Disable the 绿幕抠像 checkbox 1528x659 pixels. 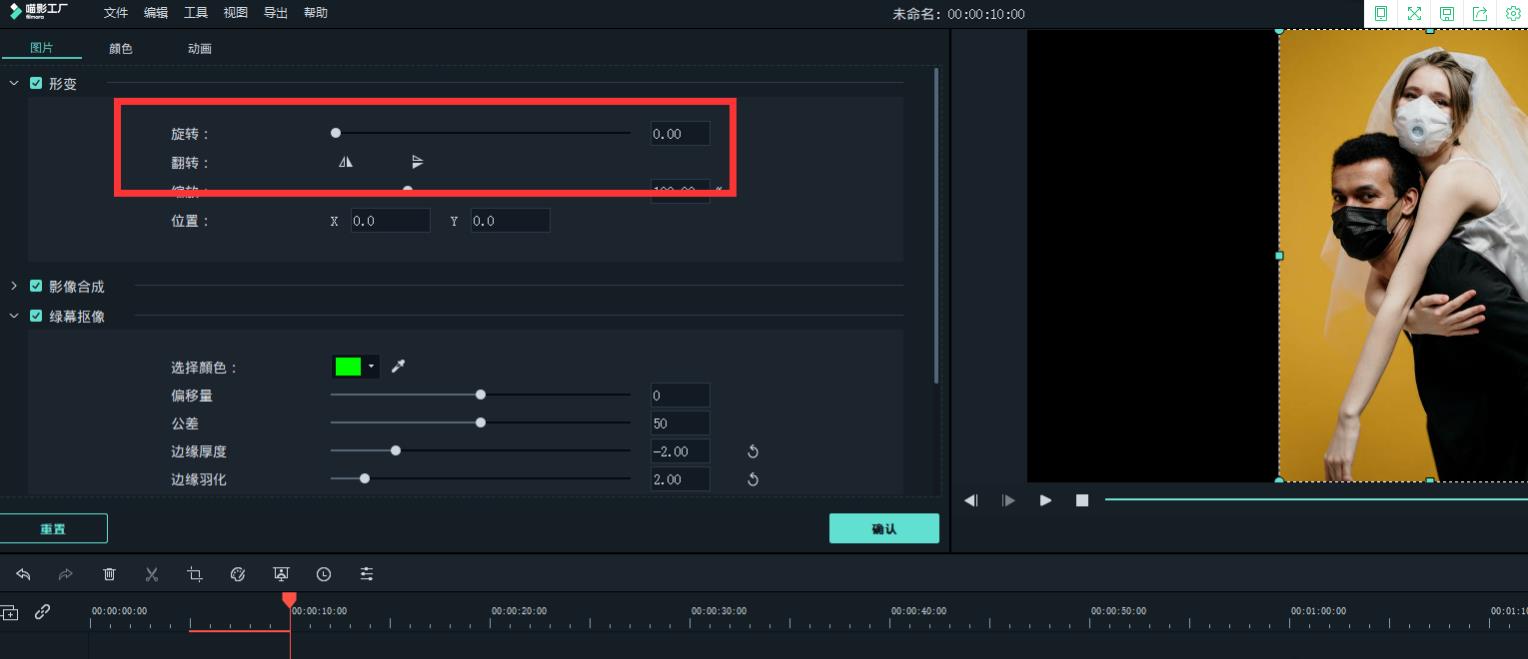point(36,316)
